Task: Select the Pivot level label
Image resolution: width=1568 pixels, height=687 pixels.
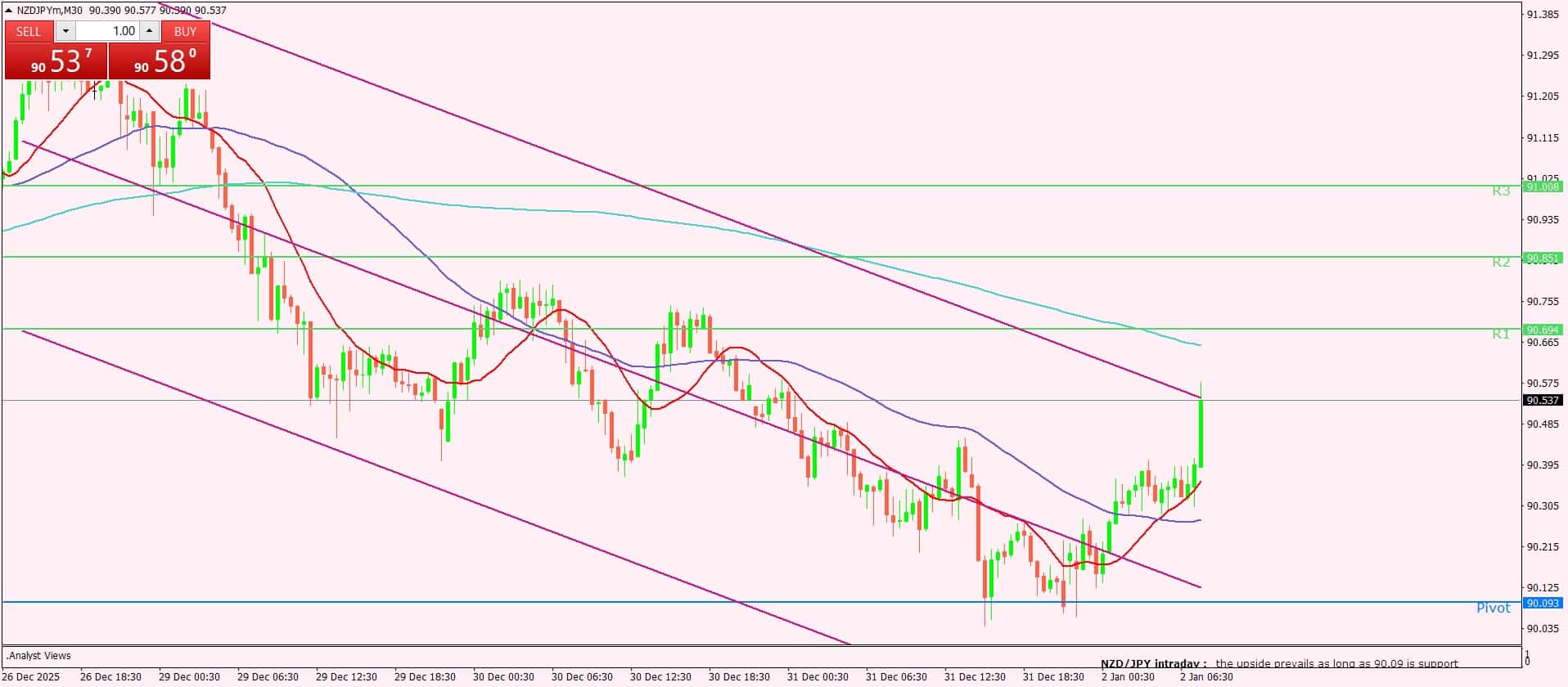Action: pos(1494,608)
